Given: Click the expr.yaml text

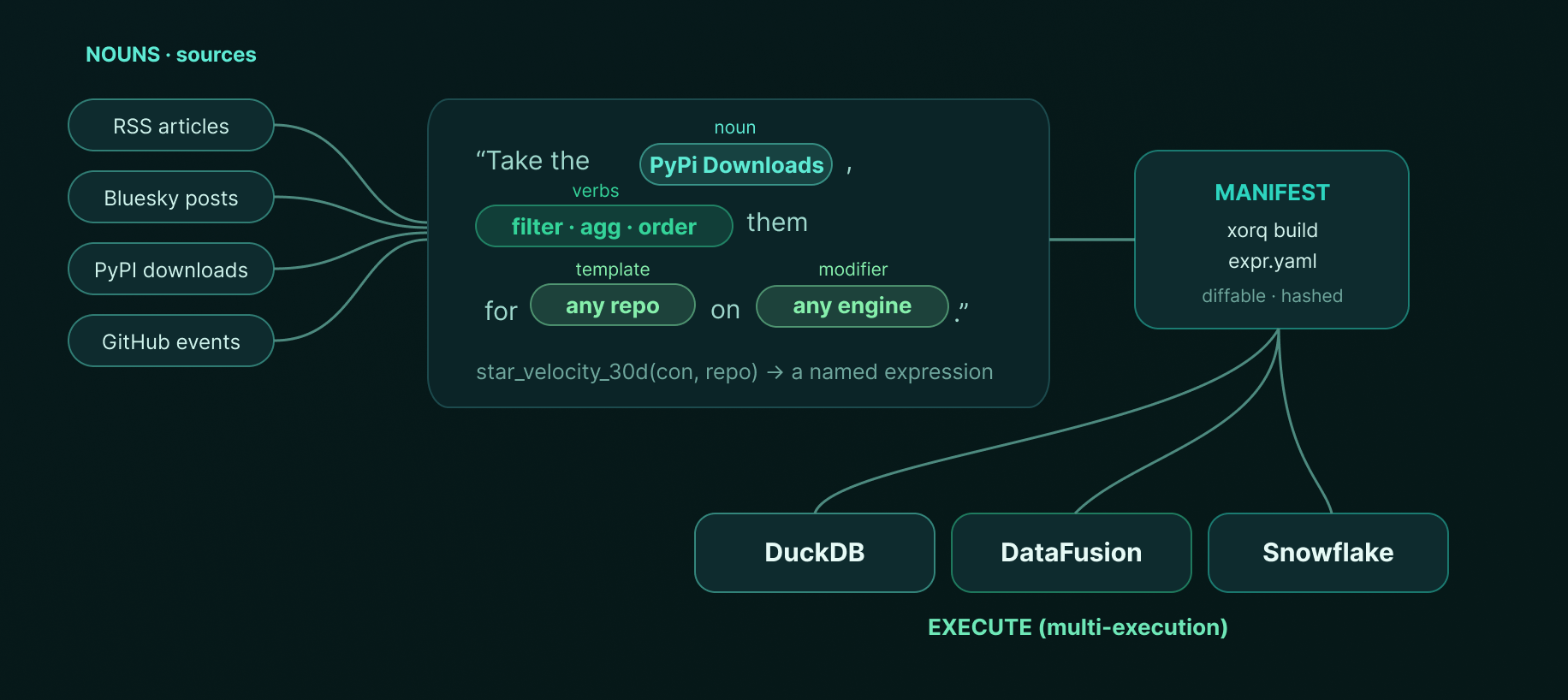Looking at the screenshot, I should [x=1272, y=261].
